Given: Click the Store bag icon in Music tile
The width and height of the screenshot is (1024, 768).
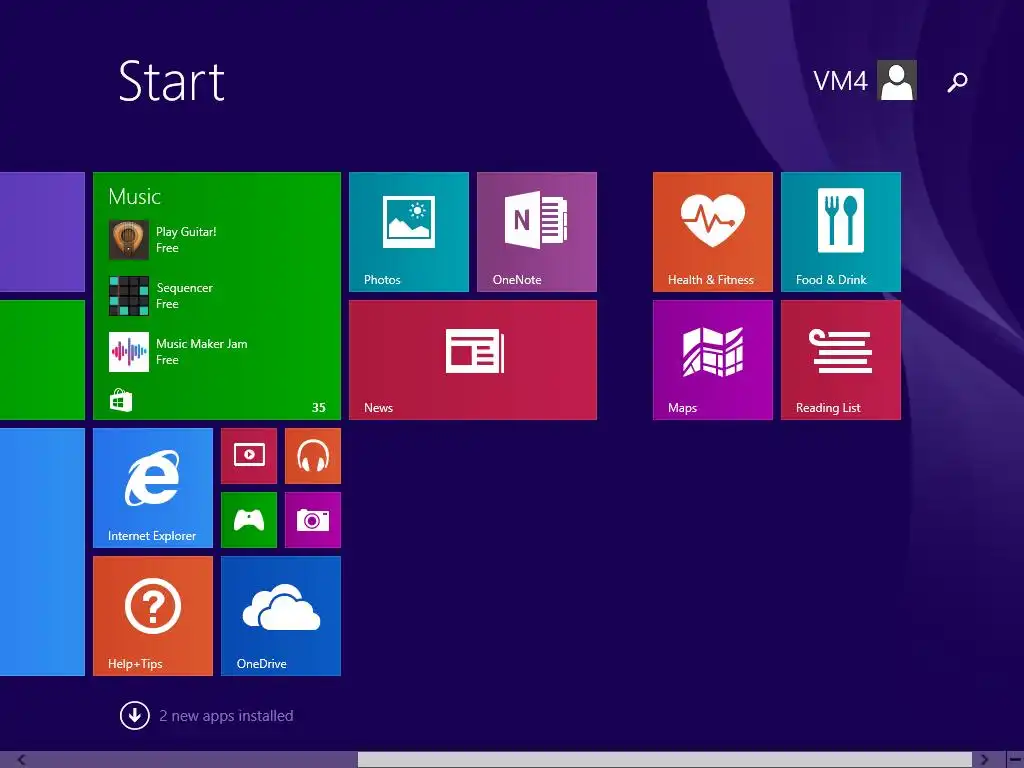Looking at the screenshot, I should coord(121,400).
